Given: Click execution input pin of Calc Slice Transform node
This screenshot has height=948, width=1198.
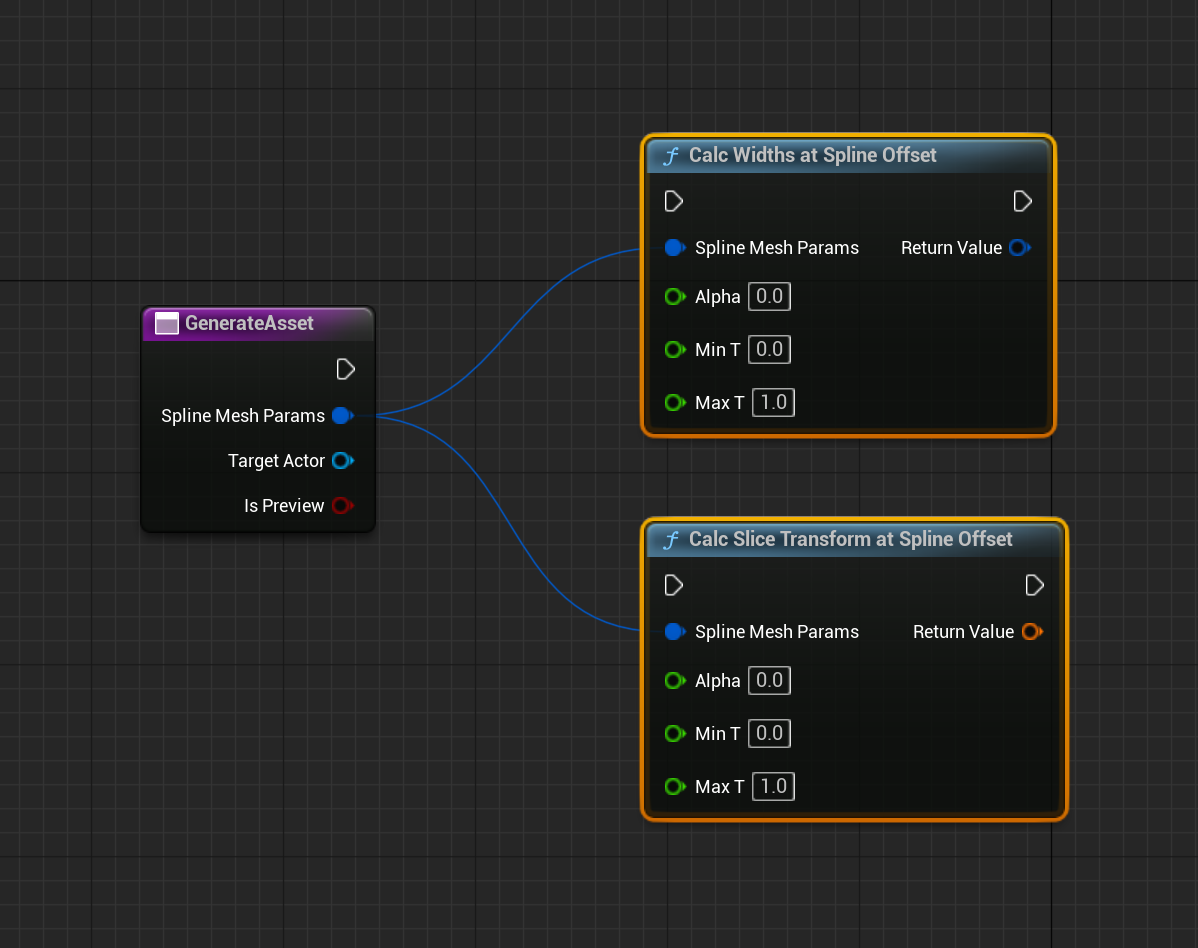Looking at the screenshot, I should [674, 586].
